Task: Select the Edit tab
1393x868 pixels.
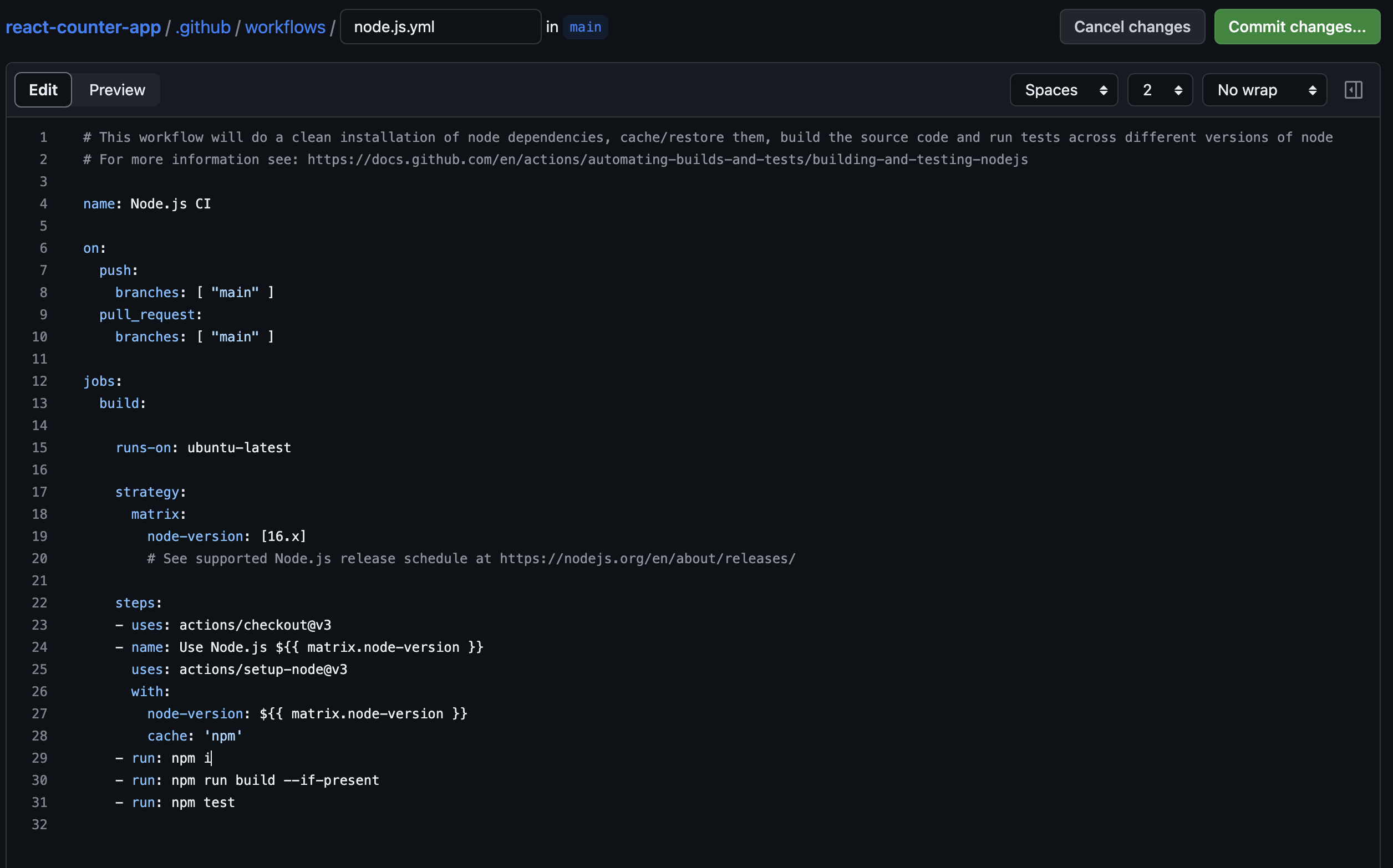Action: 43,90
